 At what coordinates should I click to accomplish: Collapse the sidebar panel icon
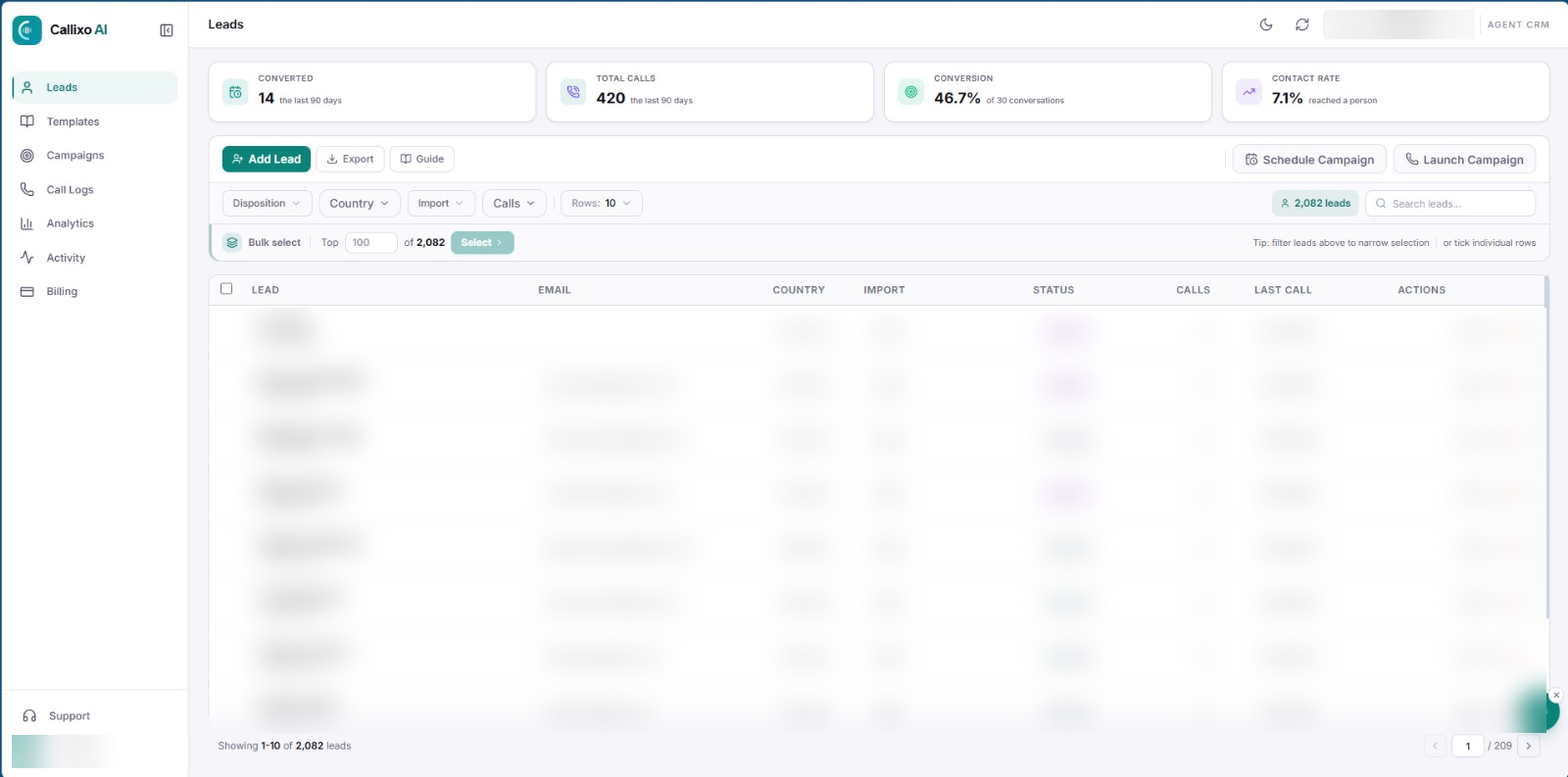click(167, 30)
